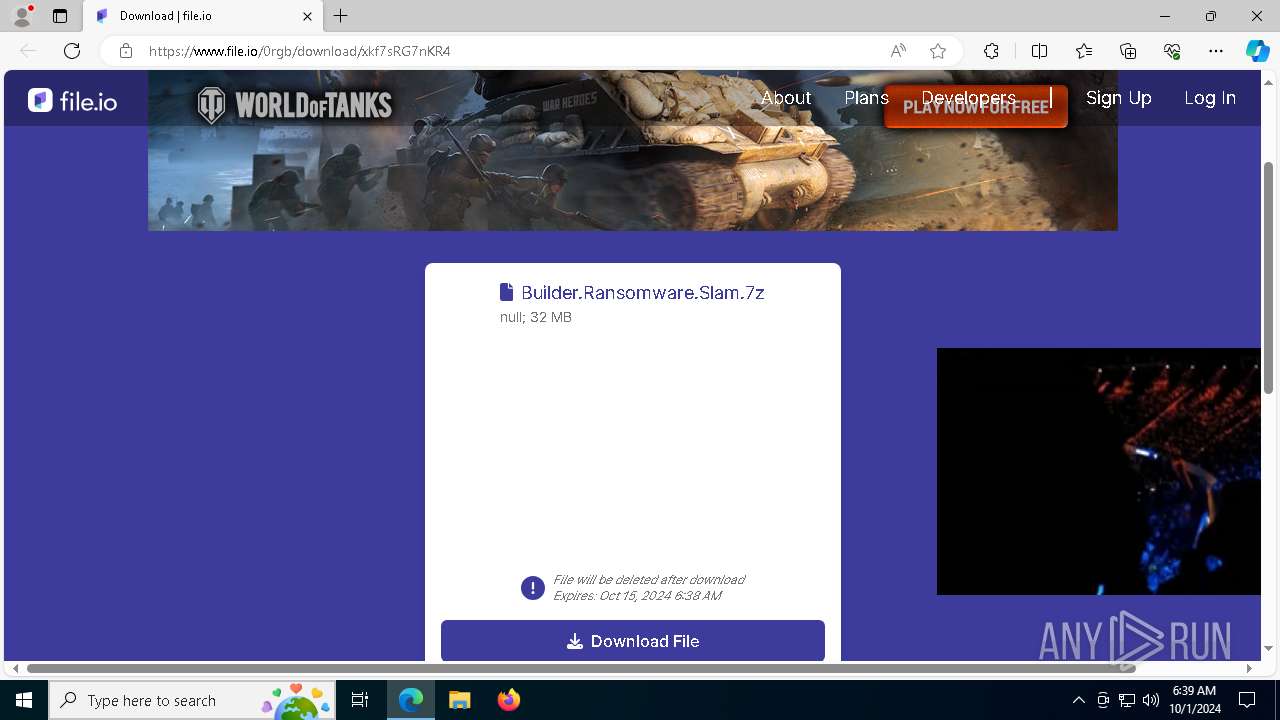Open the browser profile icon
The image size is (1280, 720).
point(22,16)
